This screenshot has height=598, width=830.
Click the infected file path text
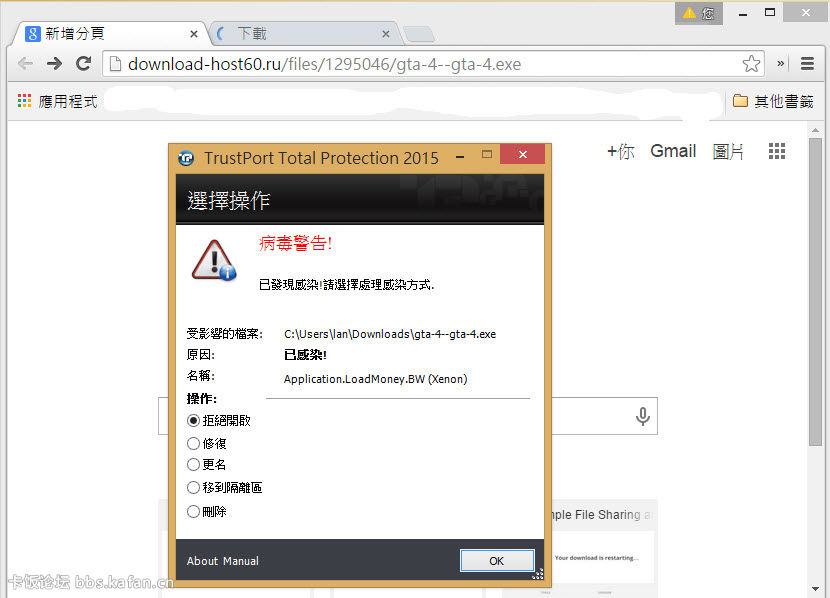[x=390, y=334]
